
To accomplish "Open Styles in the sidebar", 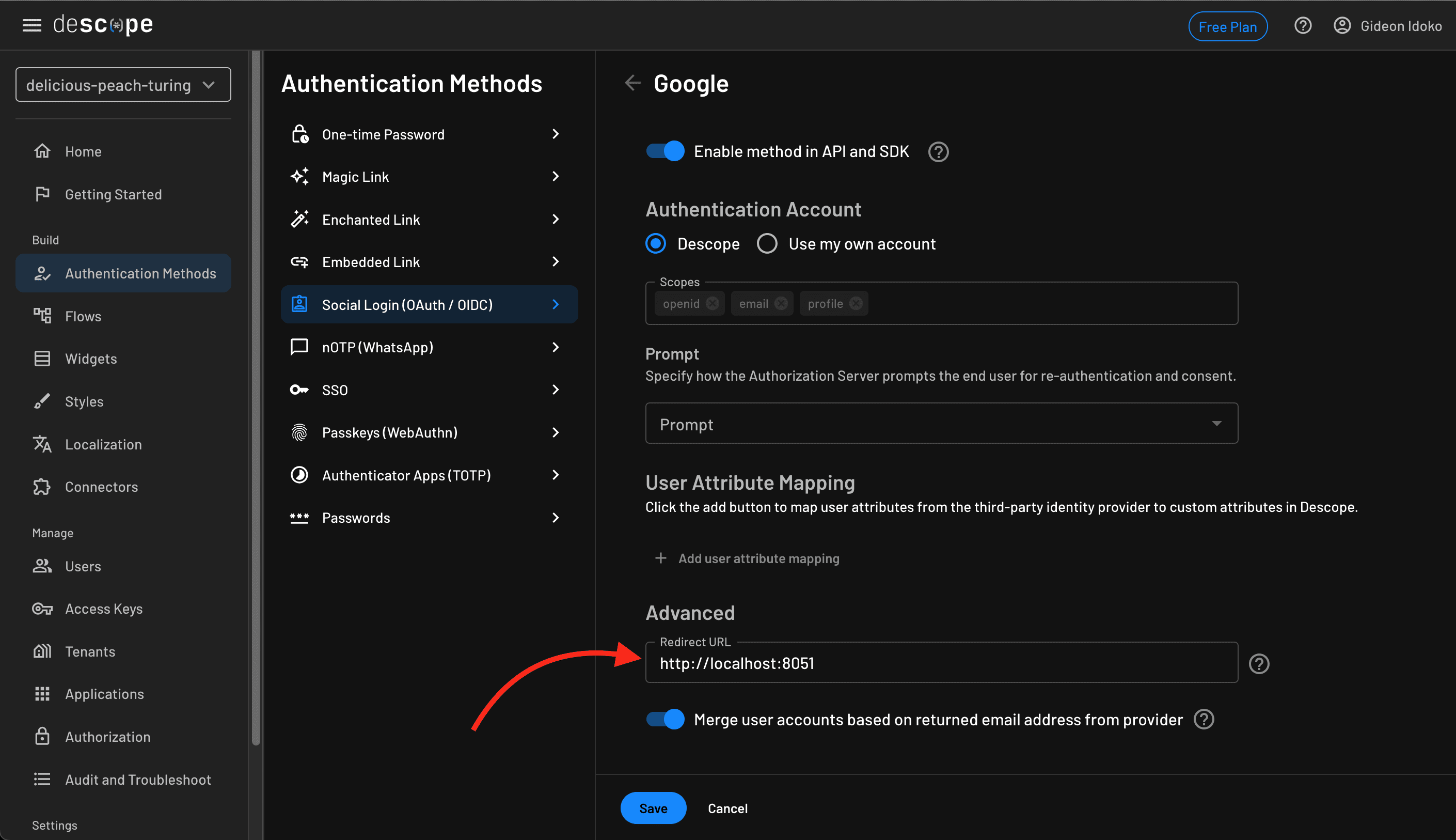I will point(123,401).
